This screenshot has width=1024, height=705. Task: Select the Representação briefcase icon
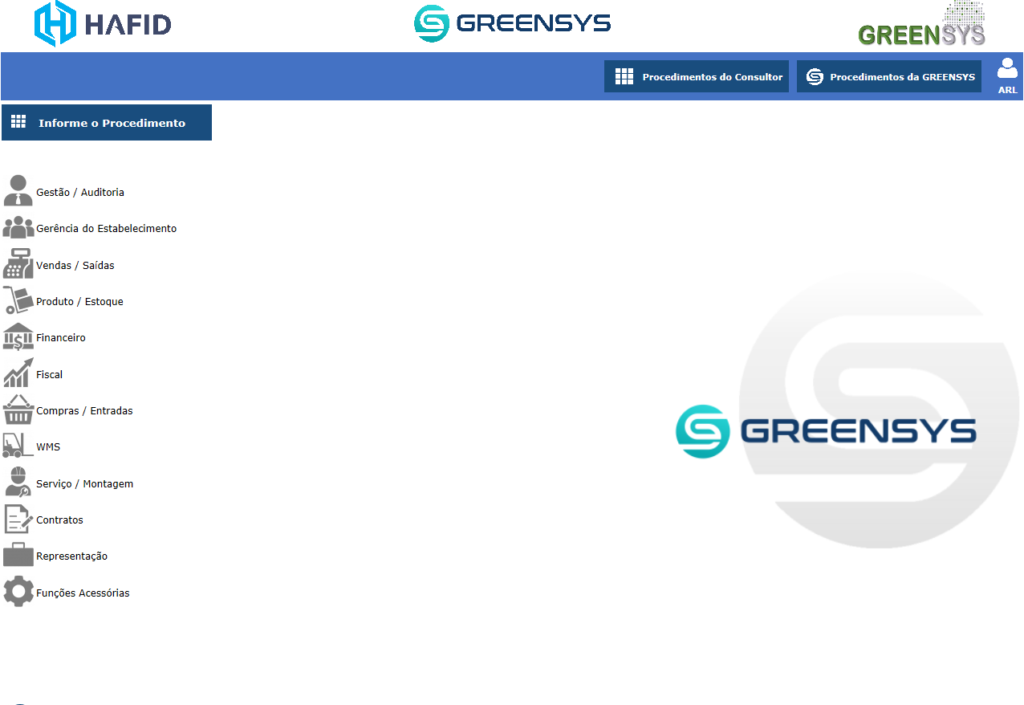coord(18,555)
